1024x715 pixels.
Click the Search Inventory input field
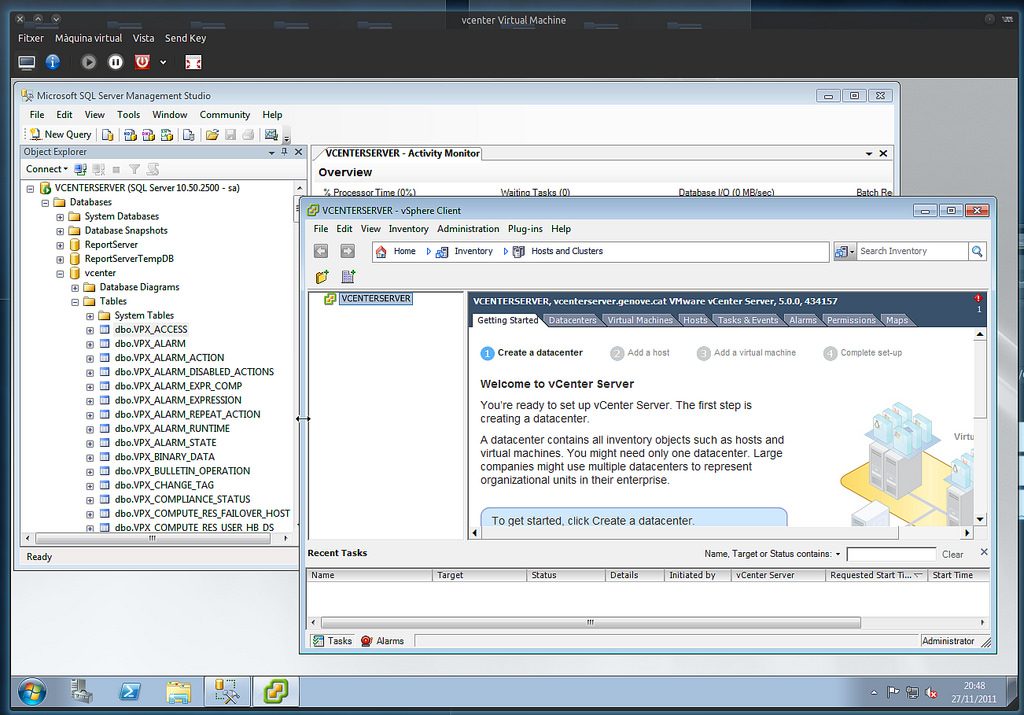click(x=912, y=251)
